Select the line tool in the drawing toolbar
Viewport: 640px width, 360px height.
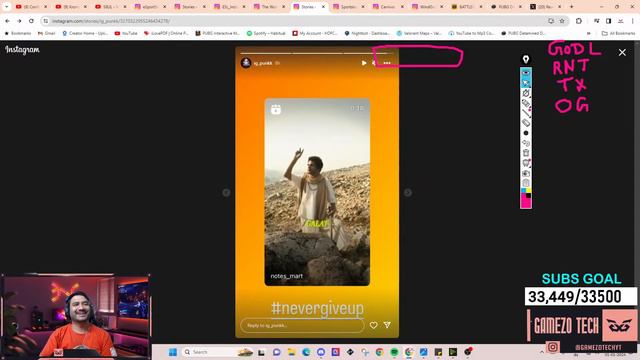coord(526,113)
